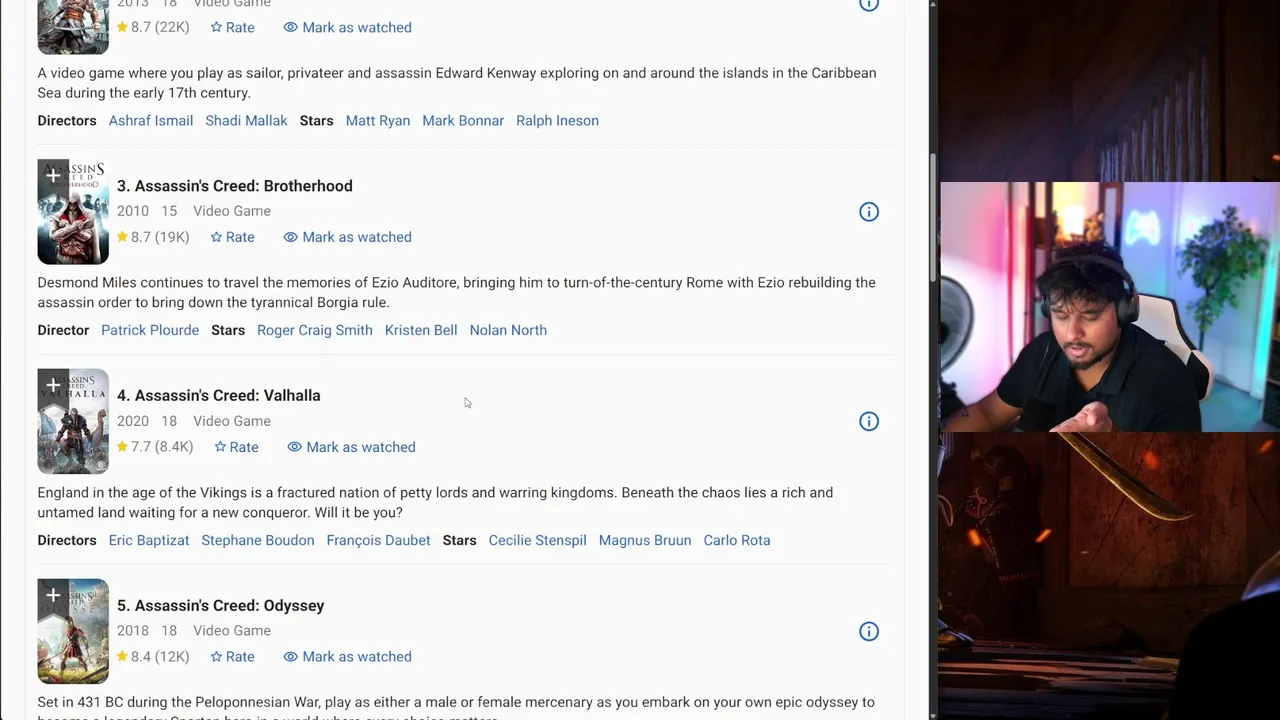Screen dimensions: 1280x720
Task: Mark Odyssey as watched
Action: (347, 657)
